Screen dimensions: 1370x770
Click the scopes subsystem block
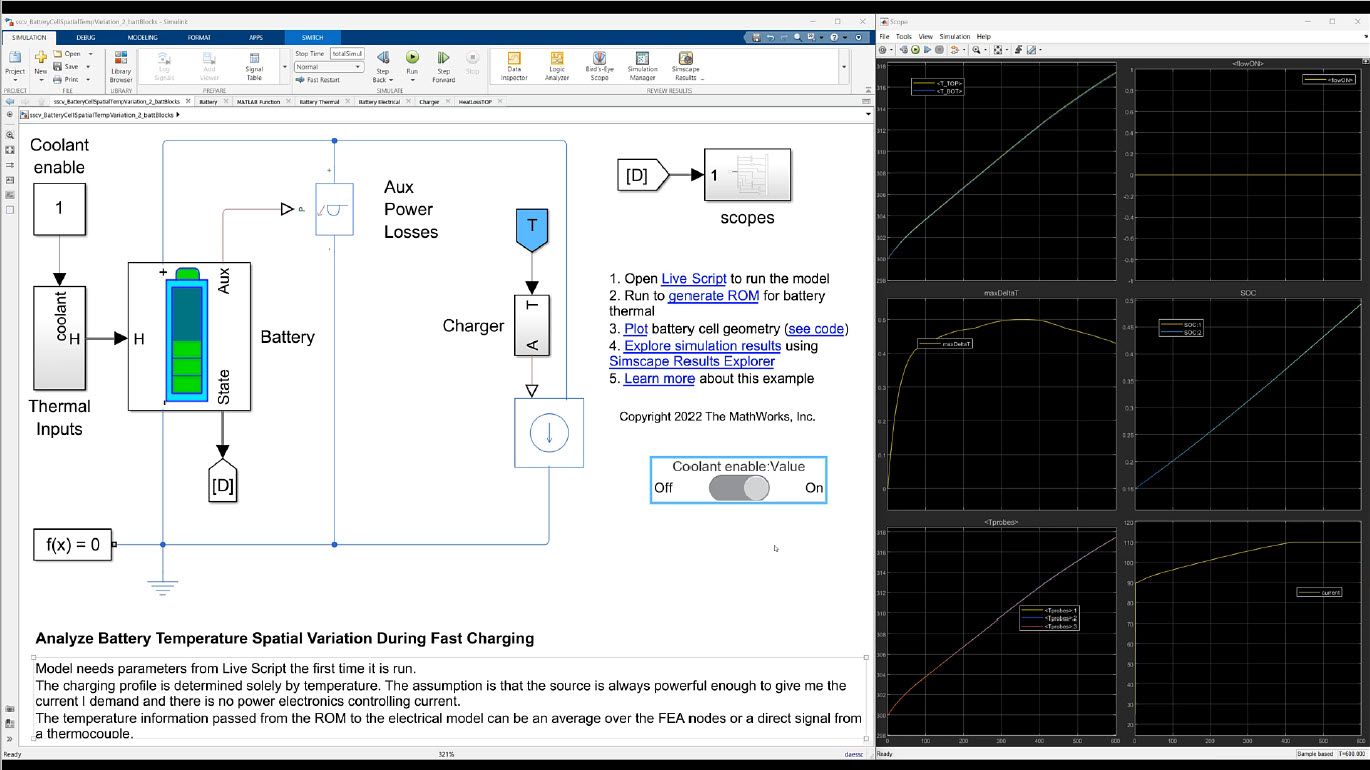click(x=748, y=175)
